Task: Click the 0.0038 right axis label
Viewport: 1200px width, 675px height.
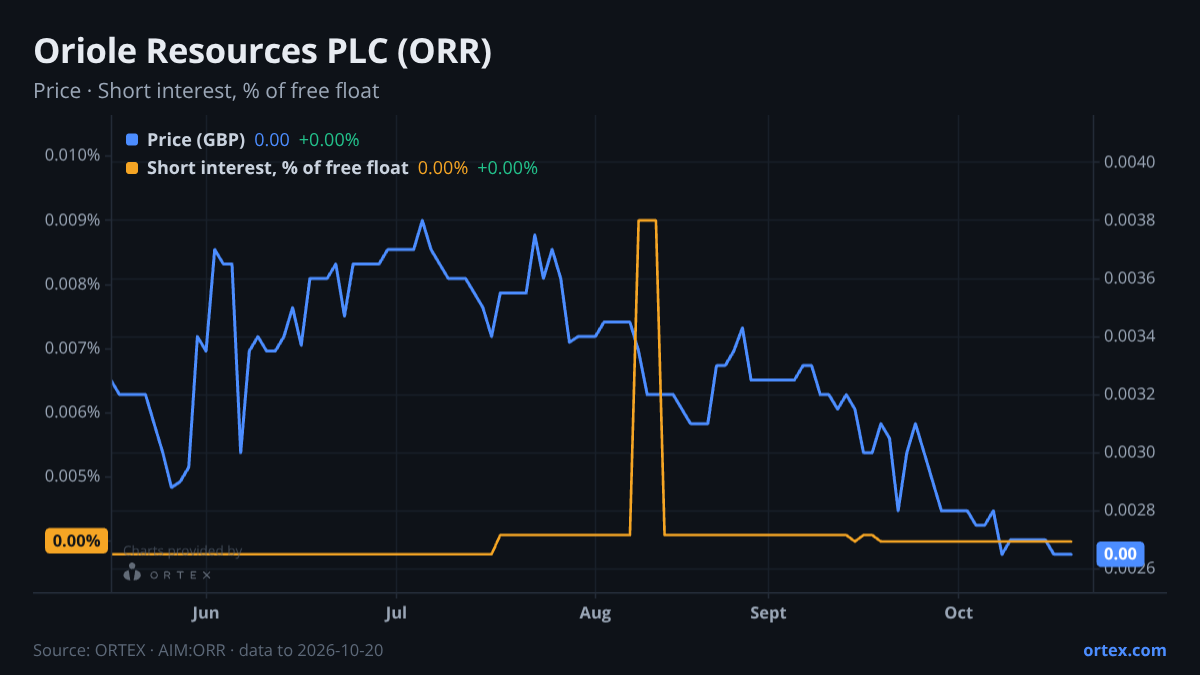Action: pos(1130,220)
